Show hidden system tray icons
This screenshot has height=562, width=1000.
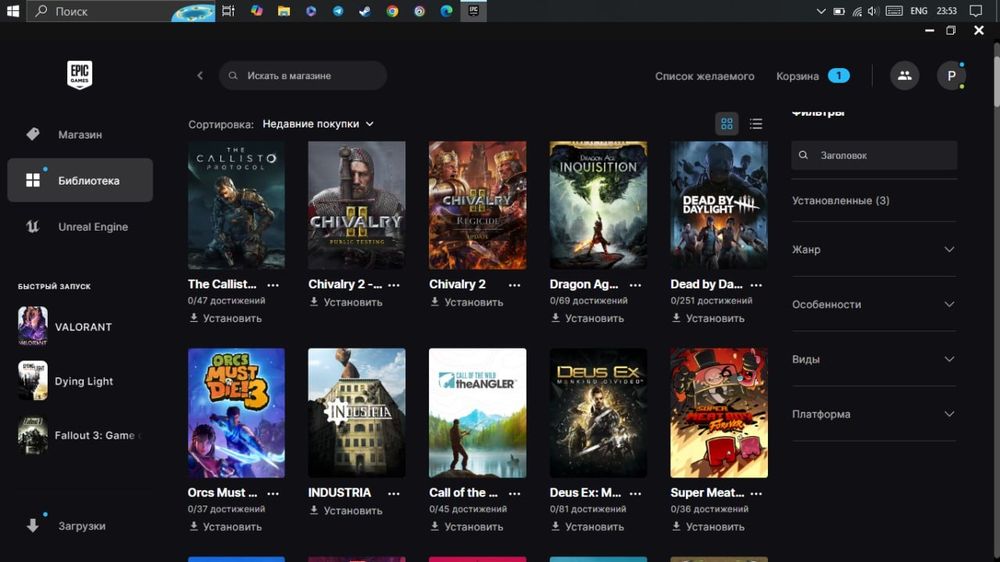pos(821,11)
